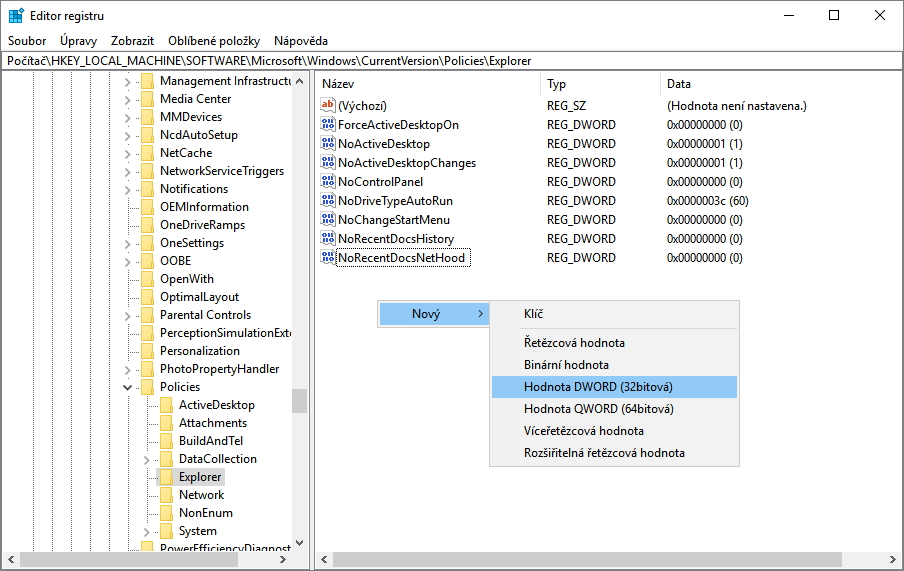
Task: Click the DWORD icon beside NoControlPanel
Action: click(327, 181)
